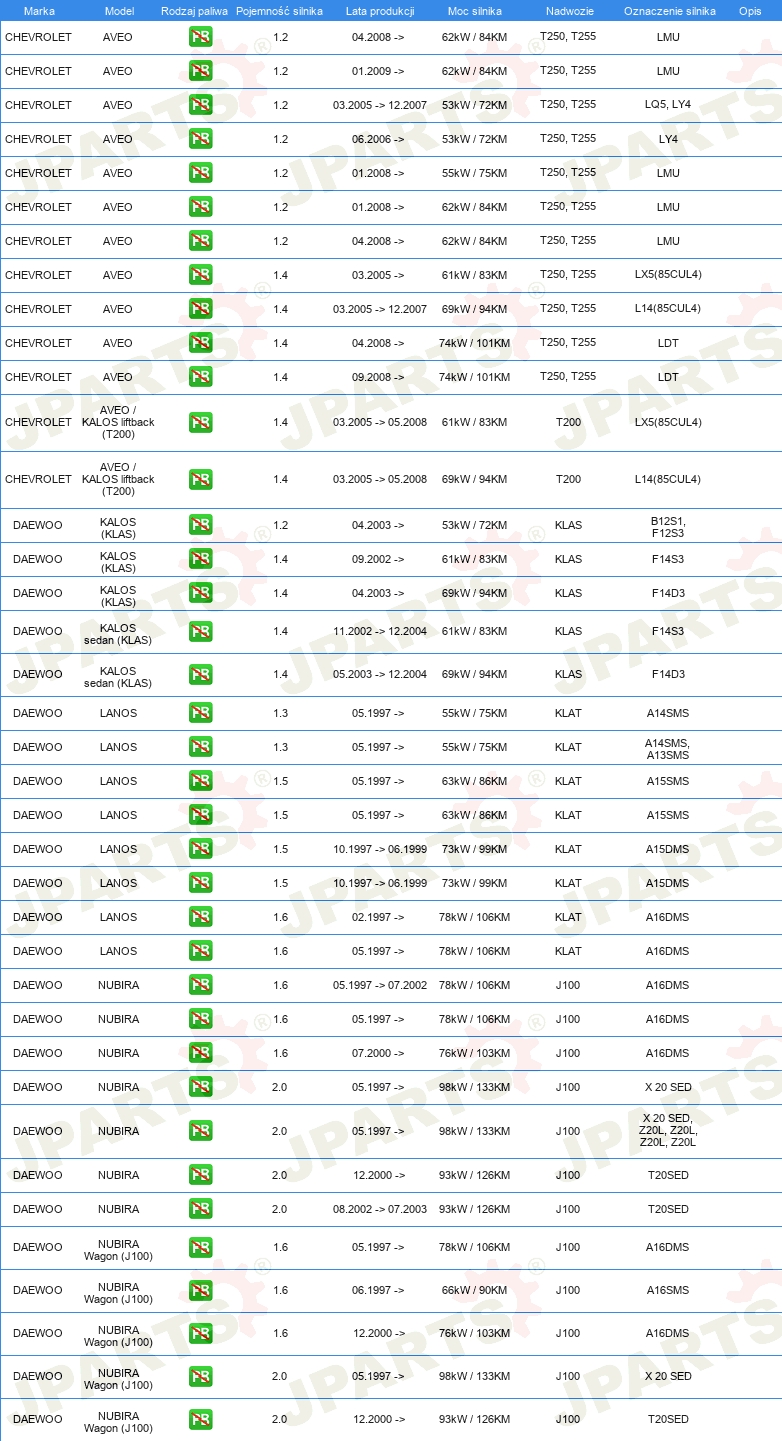Select the 09.2002 -> production date cell

coord(378,560)
